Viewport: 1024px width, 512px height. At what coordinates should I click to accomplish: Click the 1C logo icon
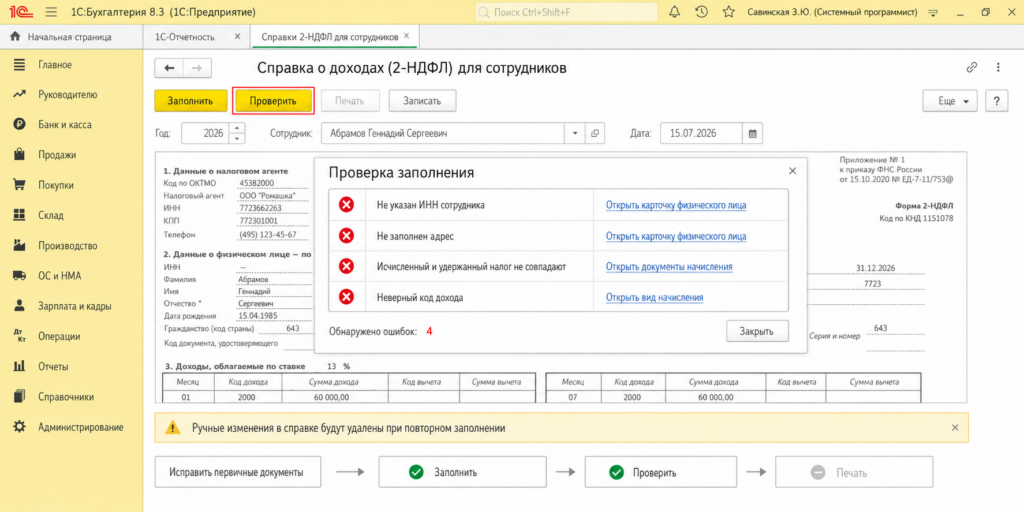coord(20,12)
